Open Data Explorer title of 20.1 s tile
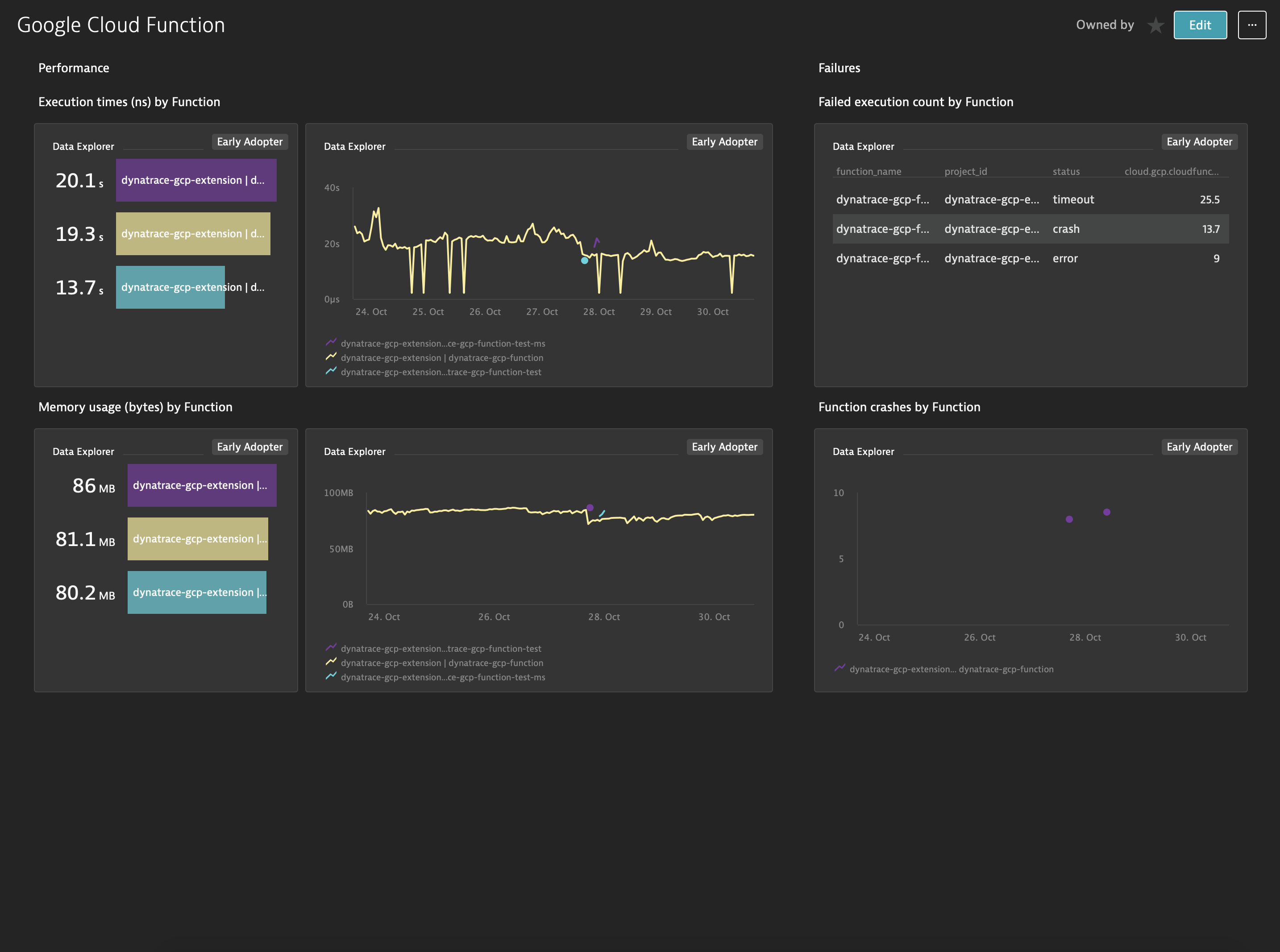Image resolution: width=1280 pixels, height=952 pixels. tap(83, 146)
